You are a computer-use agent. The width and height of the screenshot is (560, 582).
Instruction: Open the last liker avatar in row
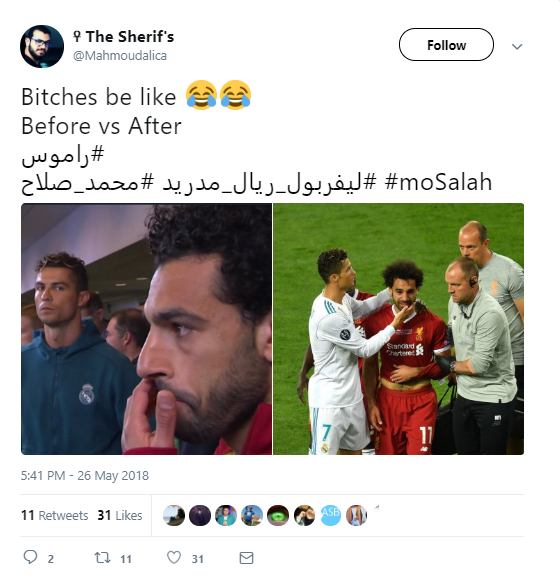point(356,515)
